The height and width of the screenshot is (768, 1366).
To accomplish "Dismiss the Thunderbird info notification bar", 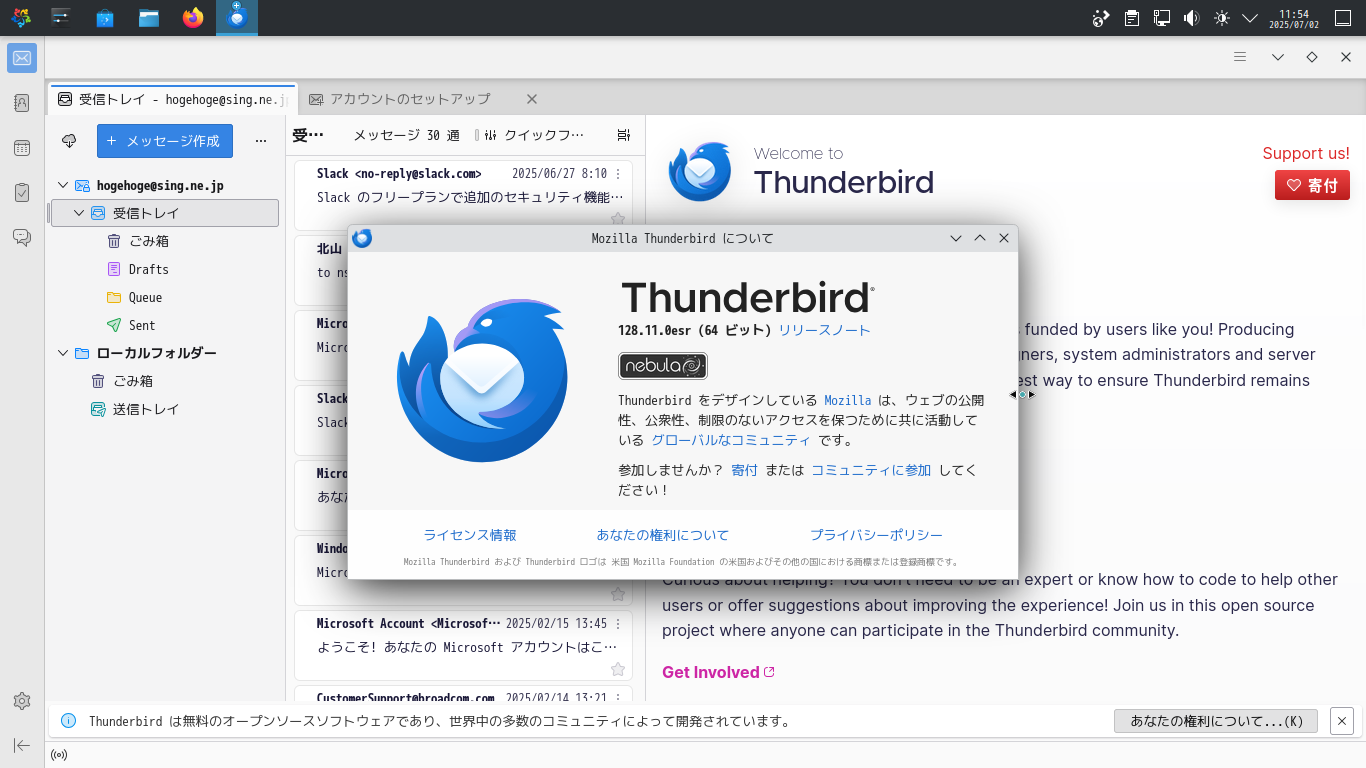I will 1342,721.
